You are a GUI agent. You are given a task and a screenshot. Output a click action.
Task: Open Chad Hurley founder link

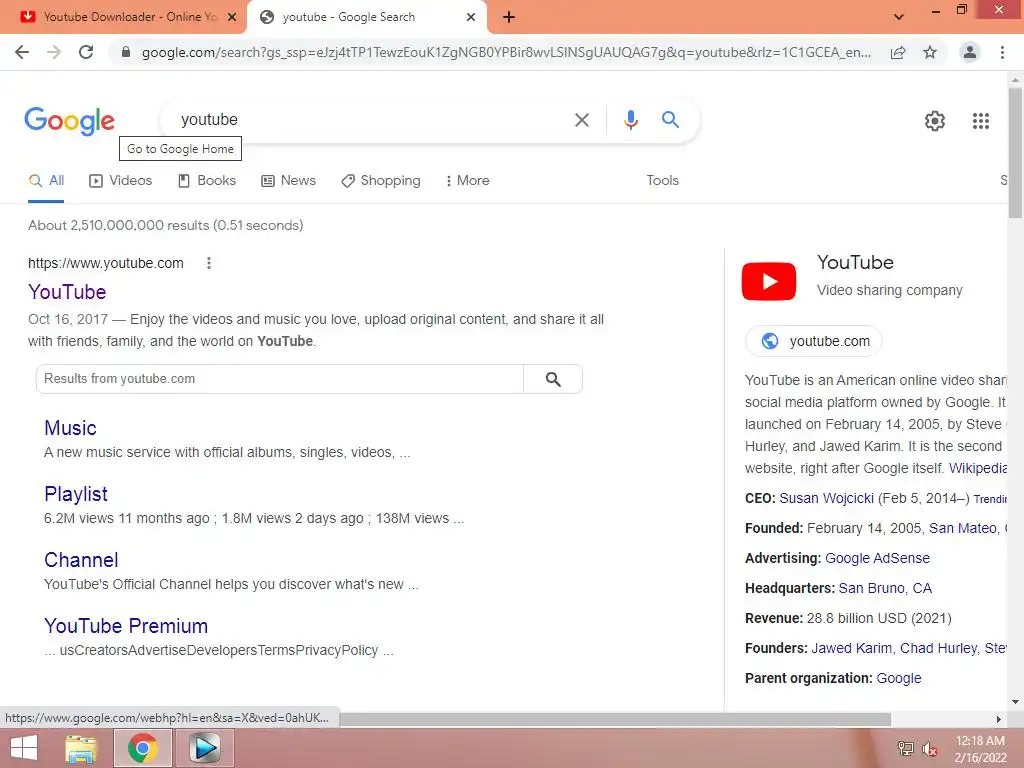coord(938,648)
